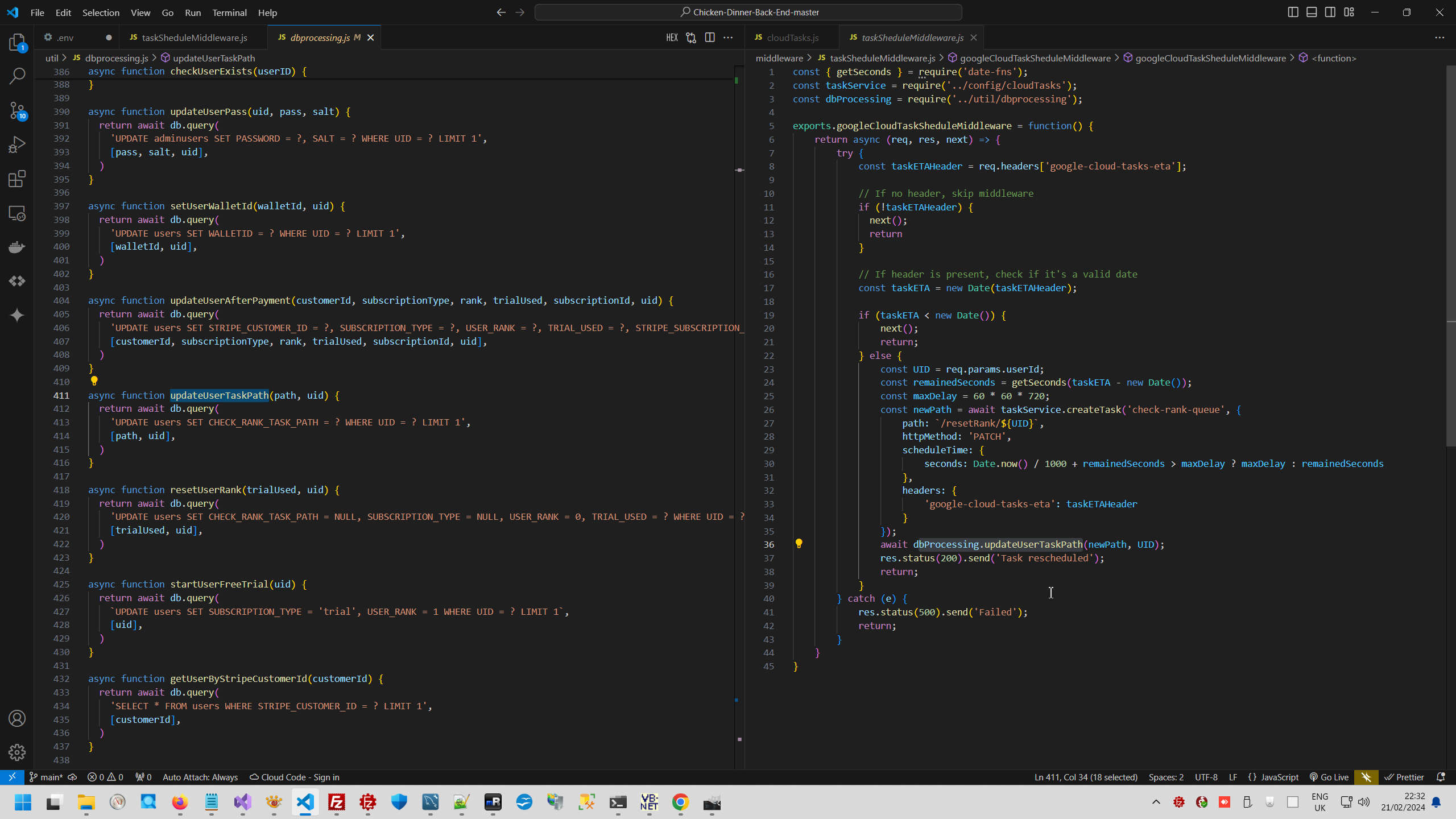Split the left editor to the right
1456x819 pixels.
[710, 38]
